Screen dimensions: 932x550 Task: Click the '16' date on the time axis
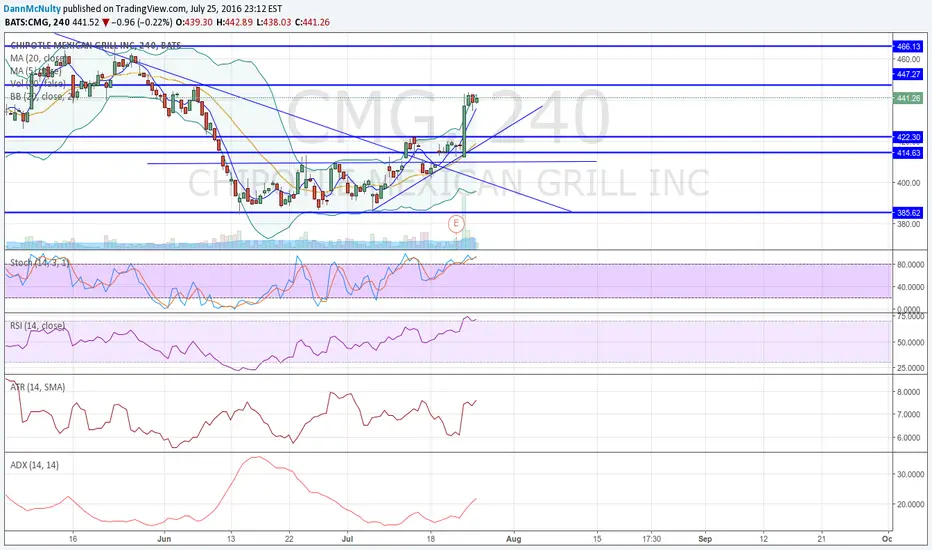pos(73,539)
